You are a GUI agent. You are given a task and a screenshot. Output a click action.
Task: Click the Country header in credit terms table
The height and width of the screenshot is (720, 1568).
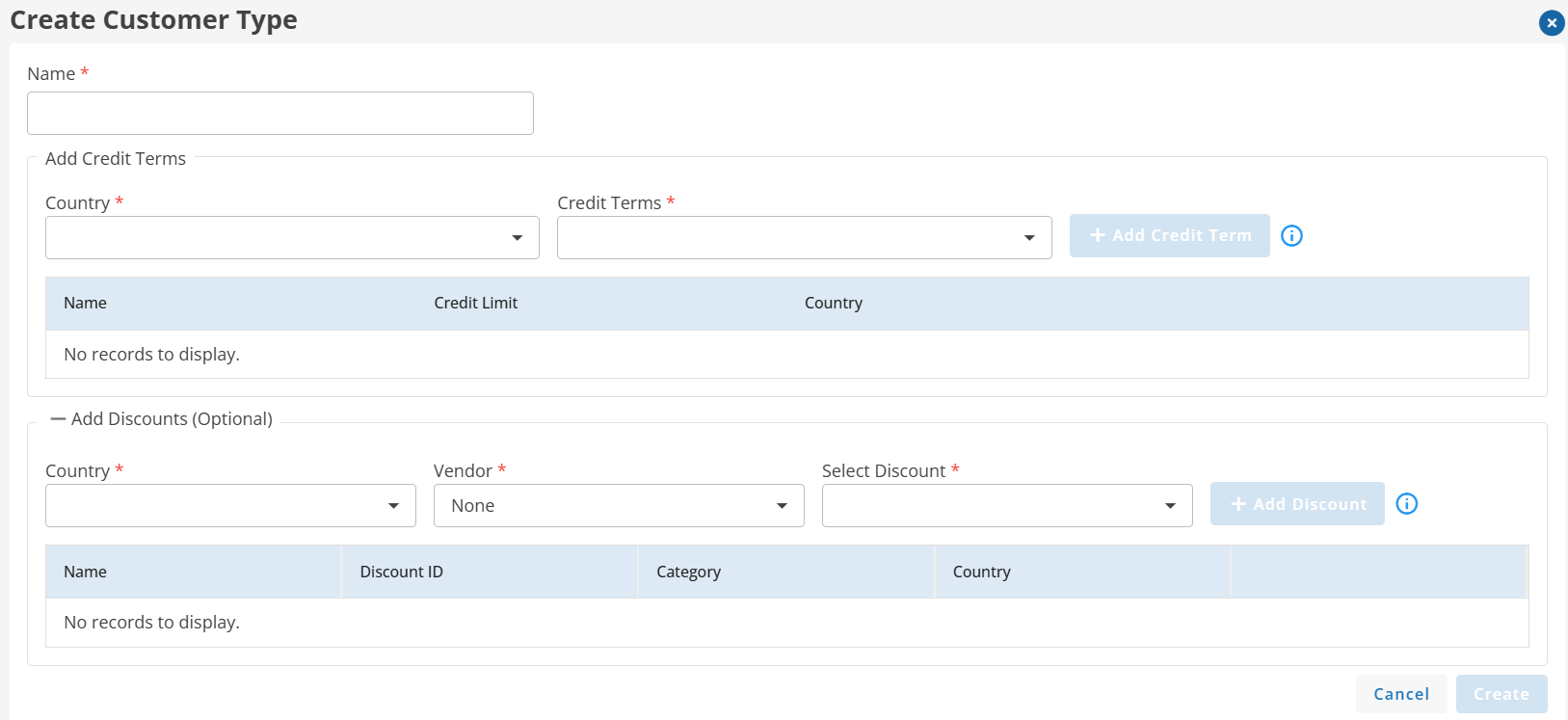(834, 303)
